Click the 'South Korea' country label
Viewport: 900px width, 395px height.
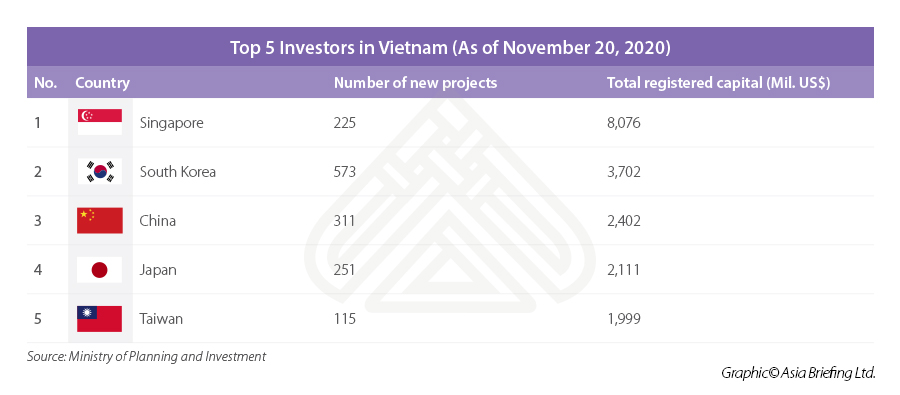point(178,172)
